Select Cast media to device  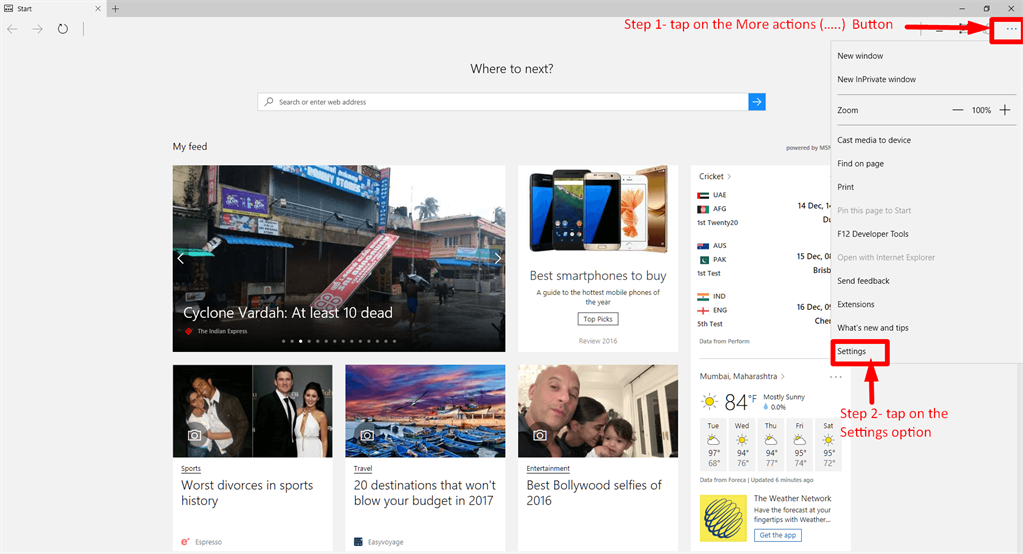click(874, 140)
